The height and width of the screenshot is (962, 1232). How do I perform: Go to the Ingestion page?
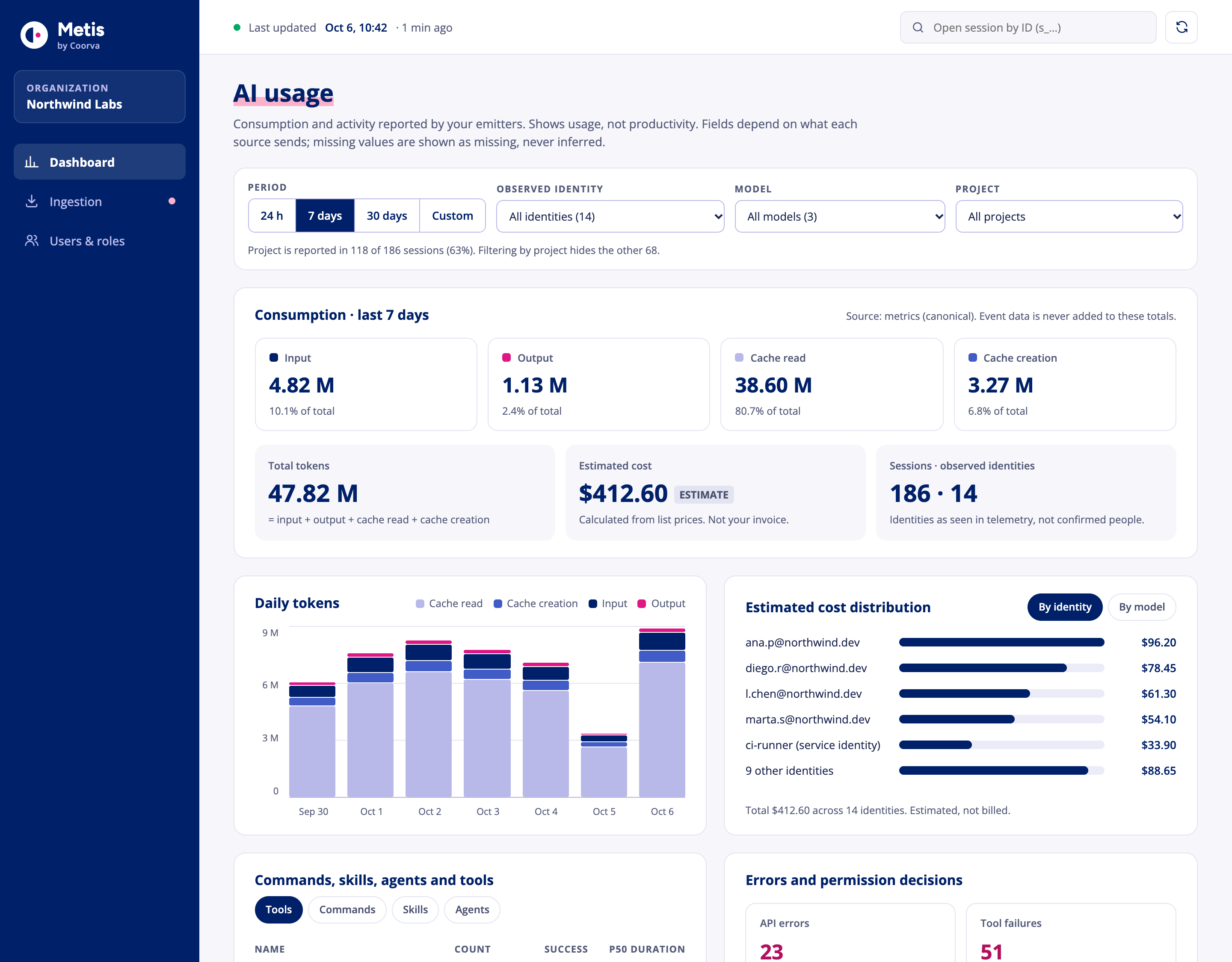[x=99, y=201]
